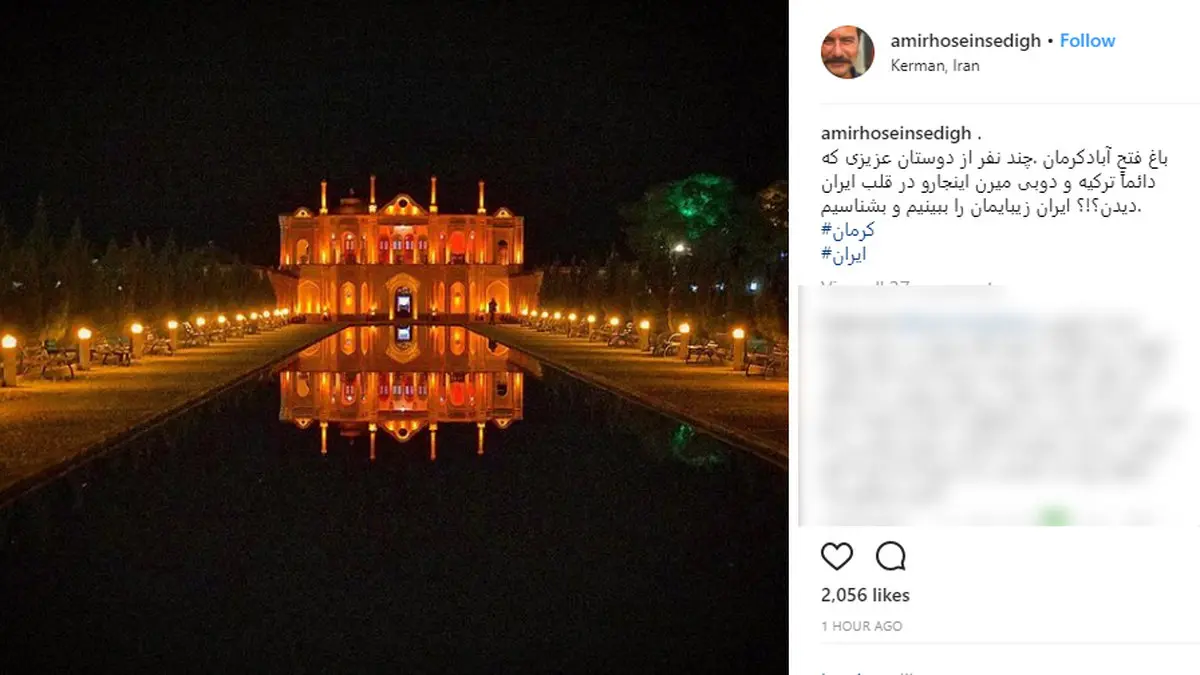View the 2,056 likes list
Image resolution: width=1200 pixels, height=675 pixels.
point(865,595)
